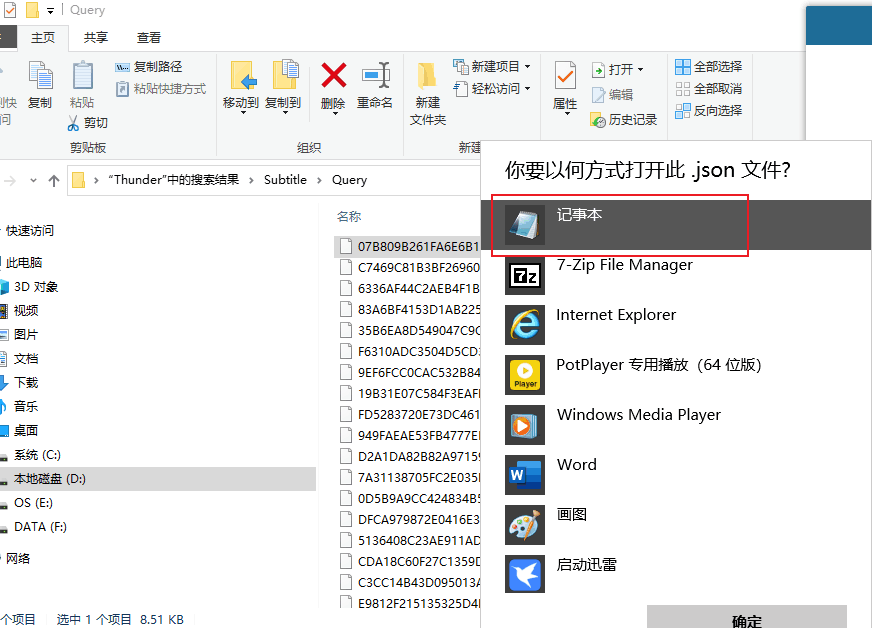Click the folder icon in the address bar

point(79,180)
